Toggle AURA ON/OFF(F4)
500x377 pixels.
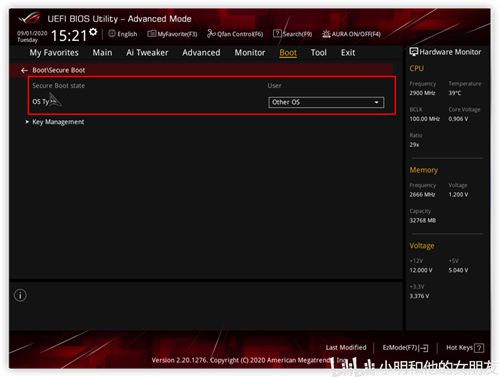(351, 34)
